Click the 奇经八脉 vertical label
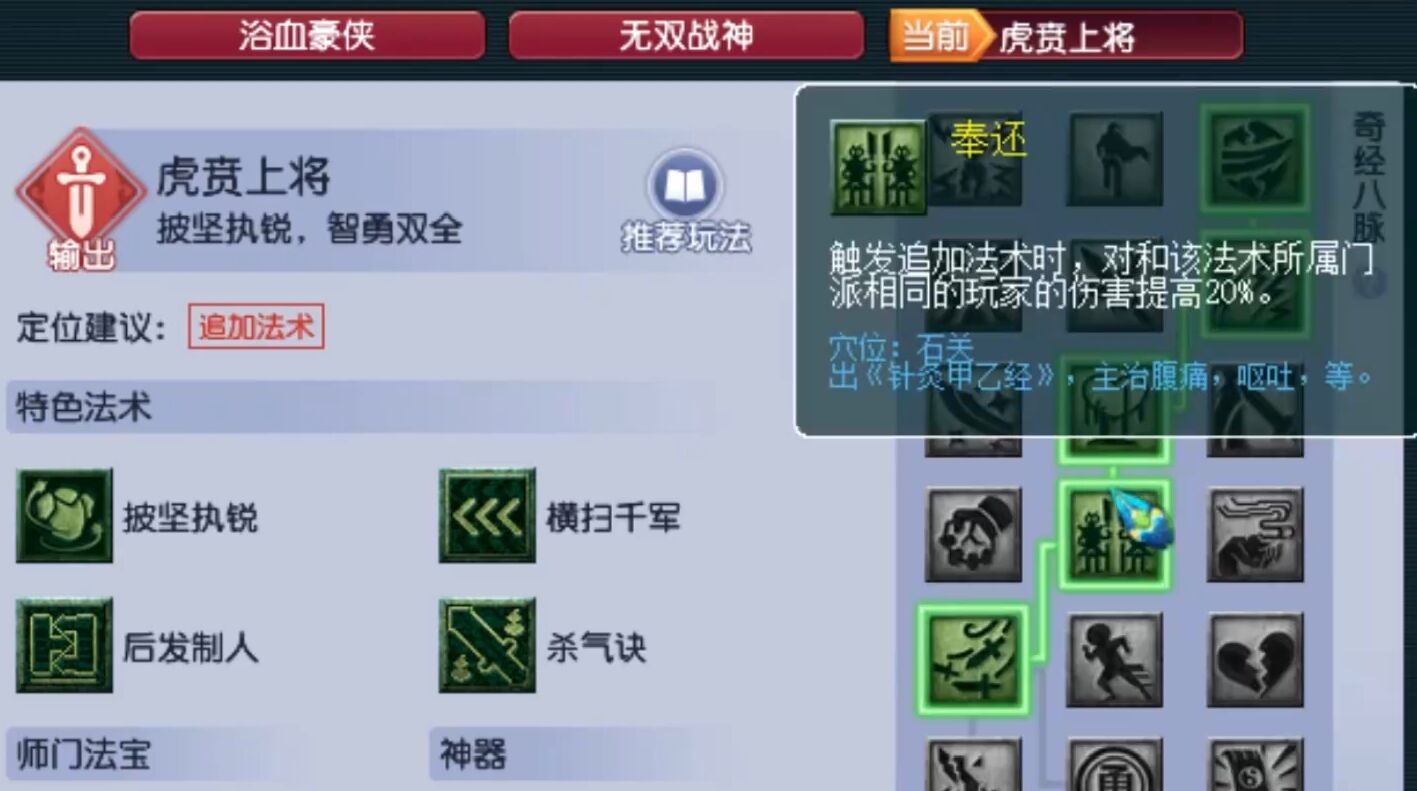 pos(1369,178)
